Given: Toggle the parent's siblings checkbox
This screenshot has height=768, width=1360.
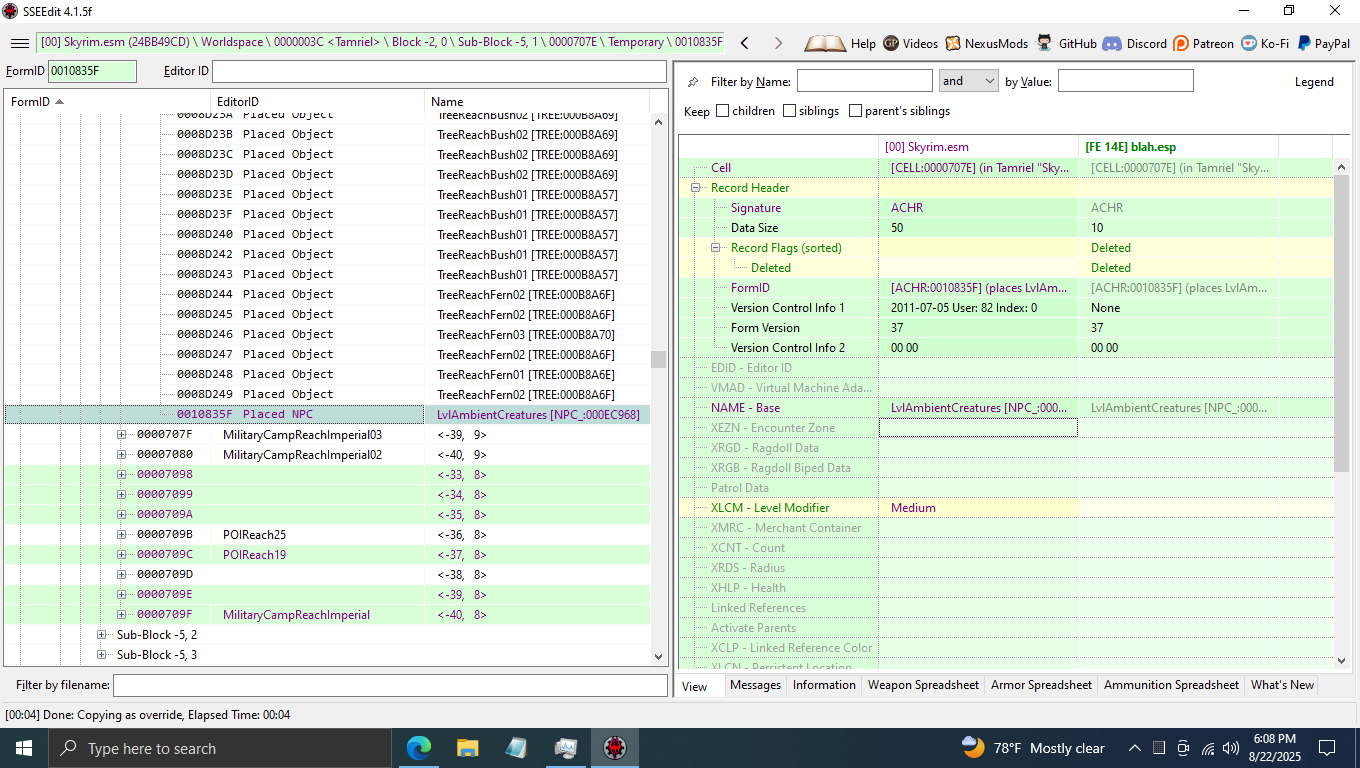Looking at the screenshot, I should tap(855, 111).
